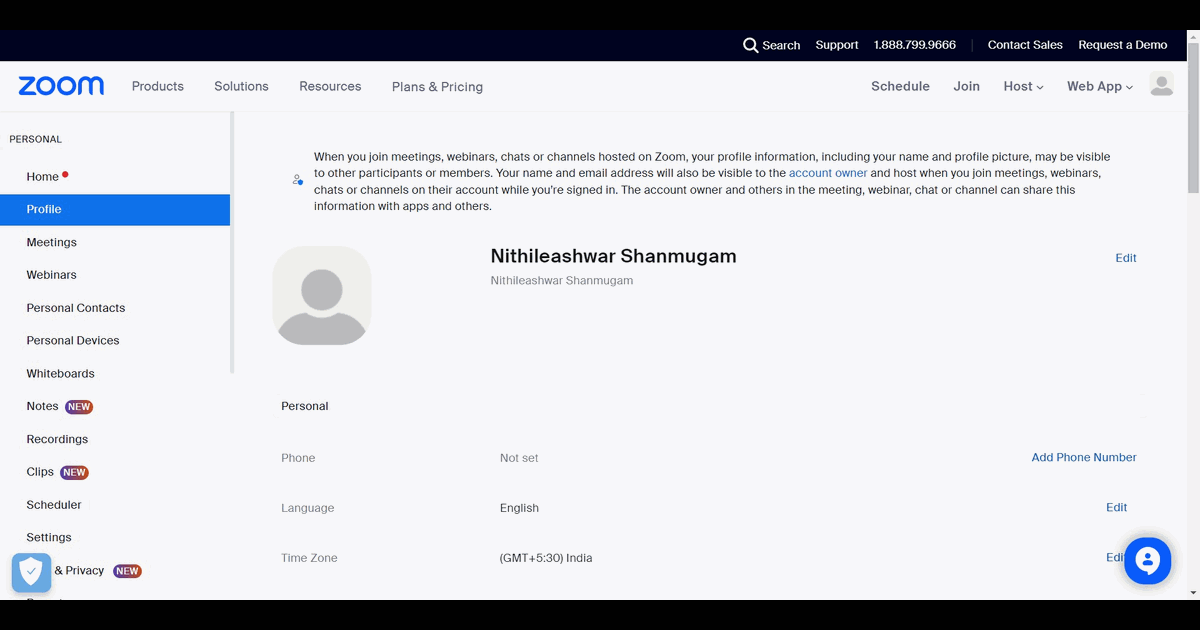This screenshot has height=630, width=1200.
Task: Click the shield privacy badge icon
Action: 31,572
